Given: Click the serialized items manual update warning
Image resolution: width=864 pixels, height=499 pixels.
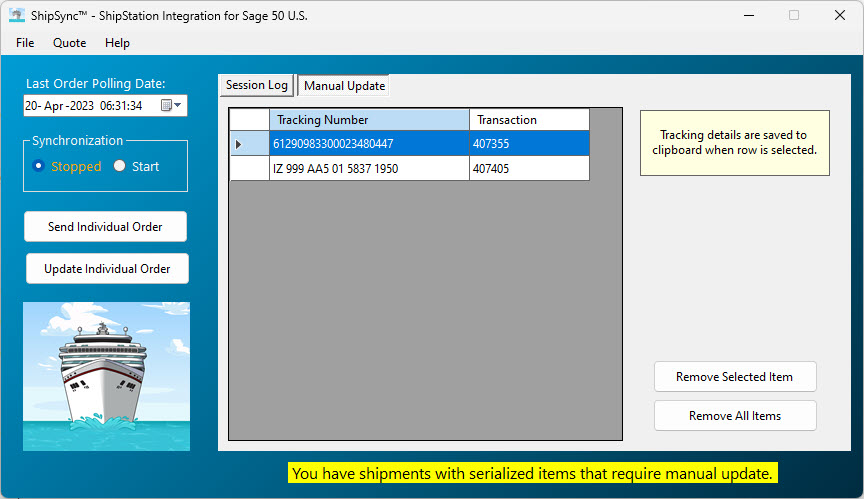Looking at the screenshot, I should click(532, 473).
